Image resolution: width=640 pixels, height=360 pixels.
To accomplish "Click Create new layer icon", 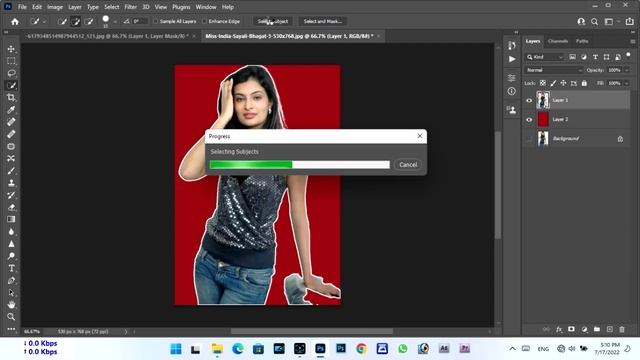I will point(609,329).
